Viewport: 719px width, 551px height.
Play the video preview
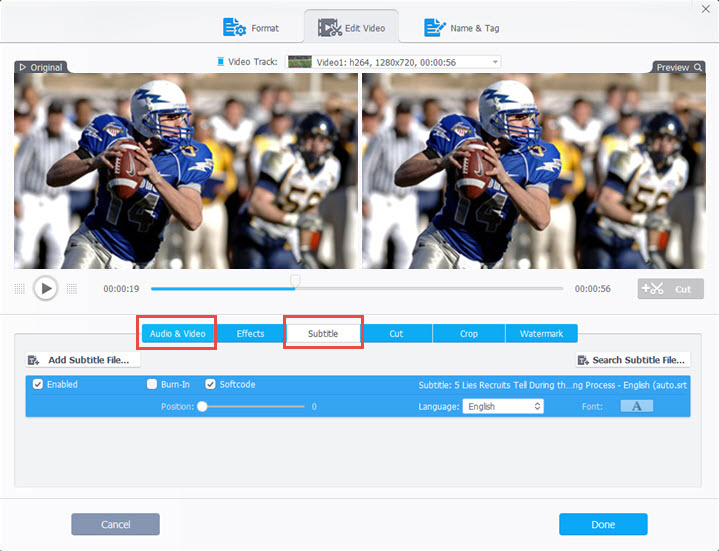45,288
